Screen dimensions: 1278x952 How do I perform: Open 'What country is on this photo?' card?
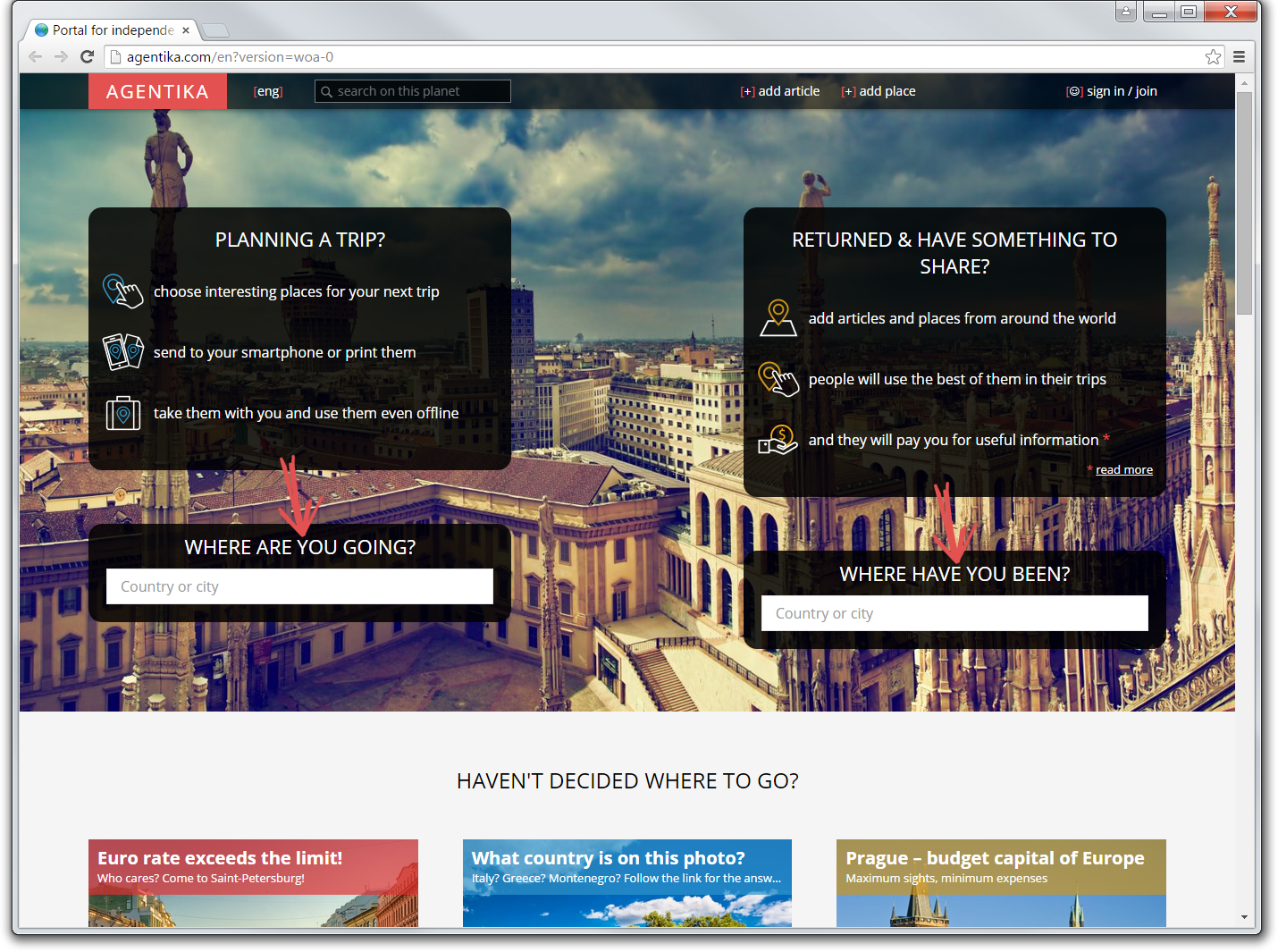tap(627, 883)
